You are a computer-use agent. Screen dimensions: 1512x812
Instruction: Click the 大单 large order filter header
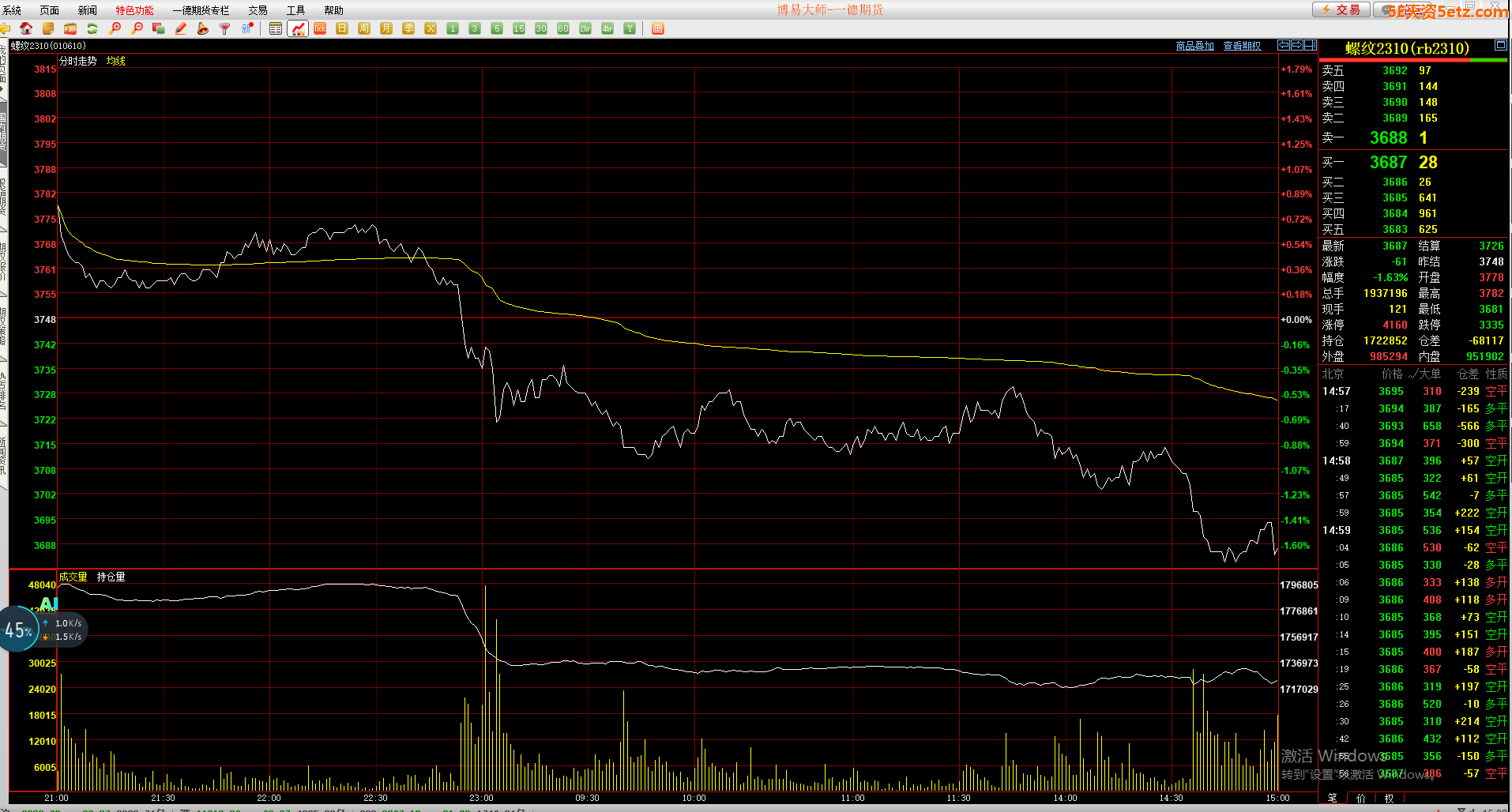click(x=1426, y=374)
